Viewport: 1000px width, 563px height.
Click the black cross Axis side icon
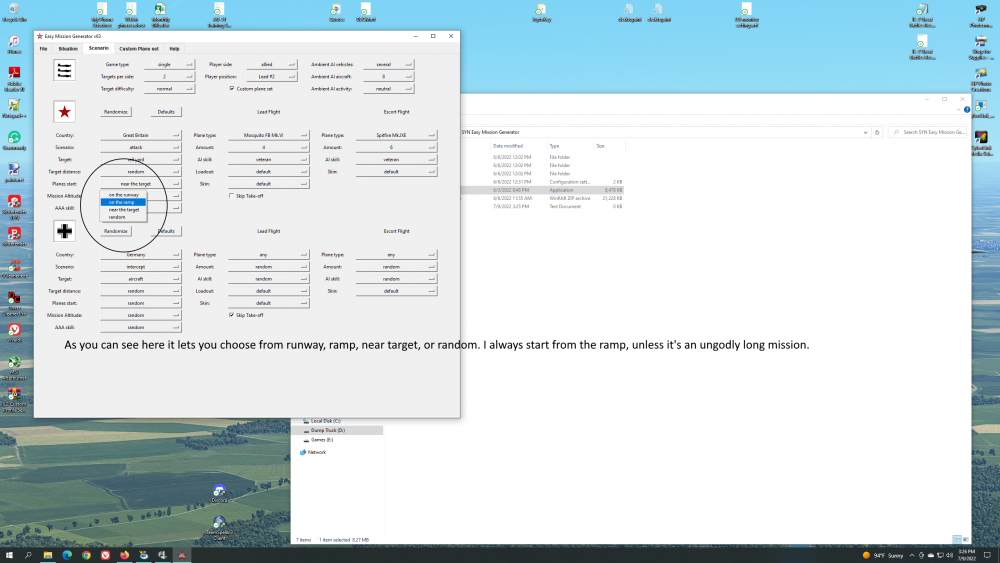pyautogui.click(x=65, y=232)
